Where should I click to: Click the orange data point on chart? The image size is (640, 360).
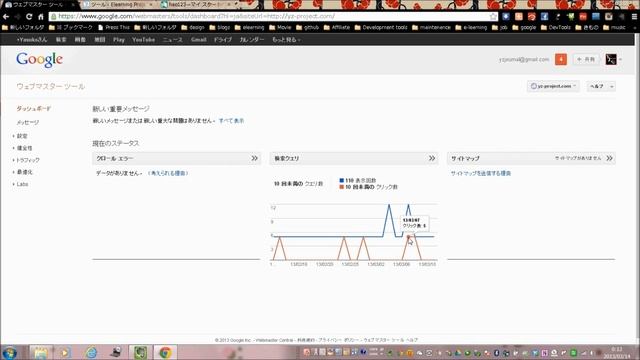coord(408,237)
